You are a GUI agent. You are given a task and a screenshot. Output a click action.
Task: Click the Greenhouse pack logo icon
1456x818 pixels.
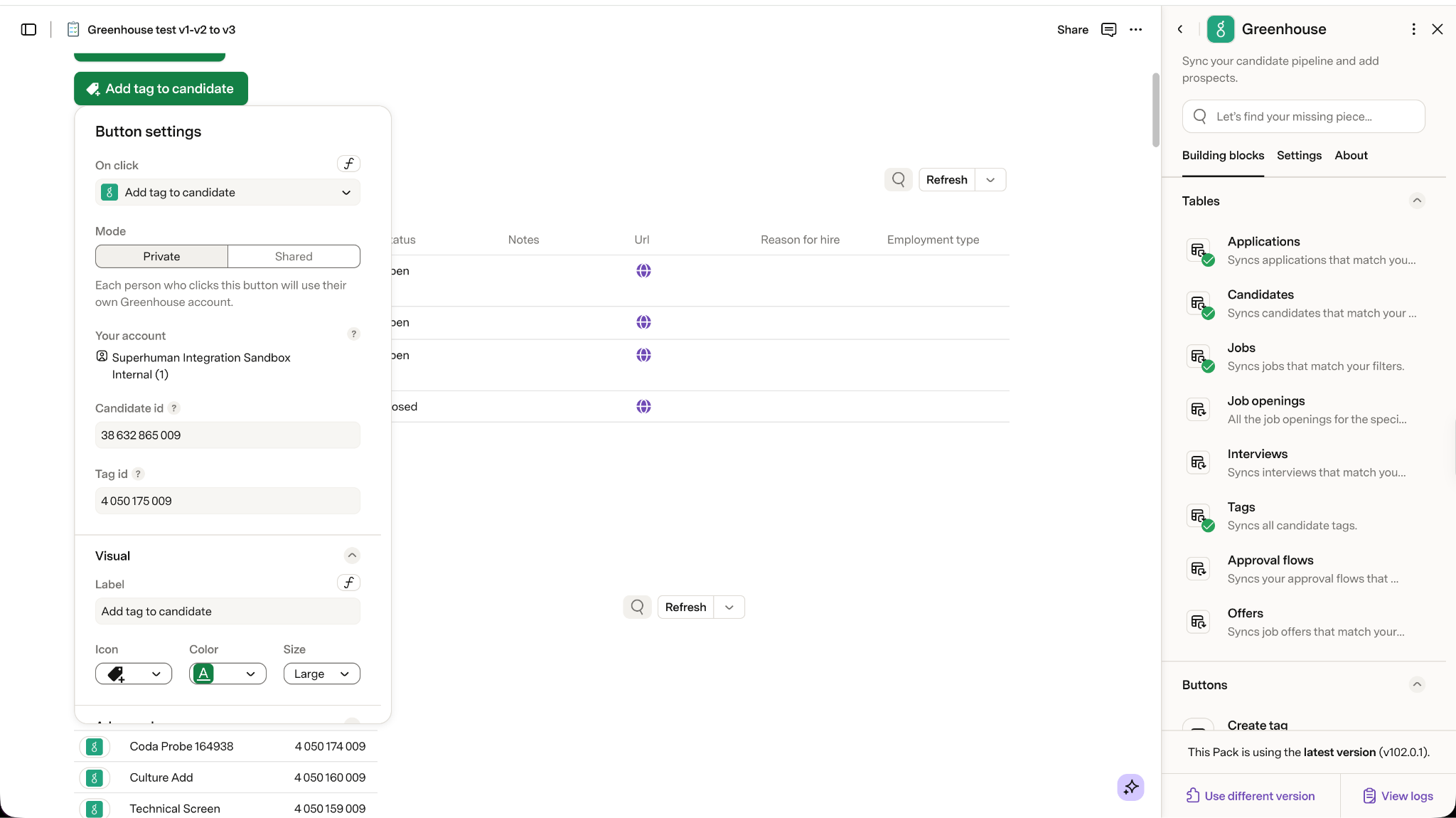point(1221,29)
